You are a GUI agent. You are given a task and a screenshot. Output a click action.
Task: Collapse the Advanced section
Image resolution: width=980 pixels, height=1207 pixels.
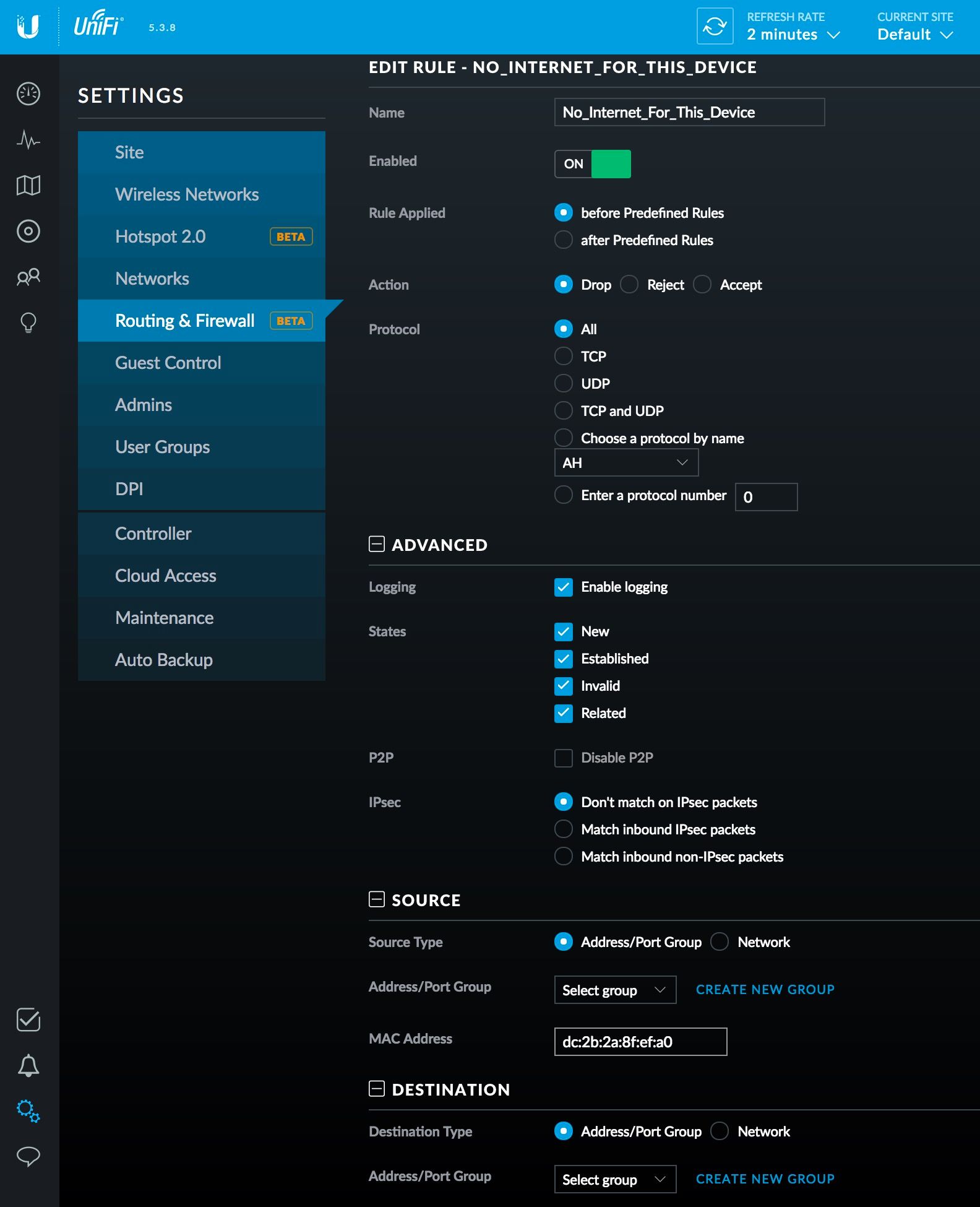coord(377,544)
